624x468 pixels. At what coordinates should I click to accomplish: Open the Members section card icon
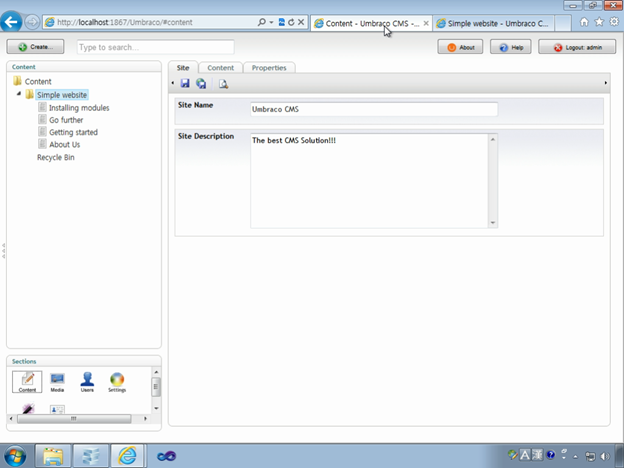pyautogui.click(x=57, y=409)
